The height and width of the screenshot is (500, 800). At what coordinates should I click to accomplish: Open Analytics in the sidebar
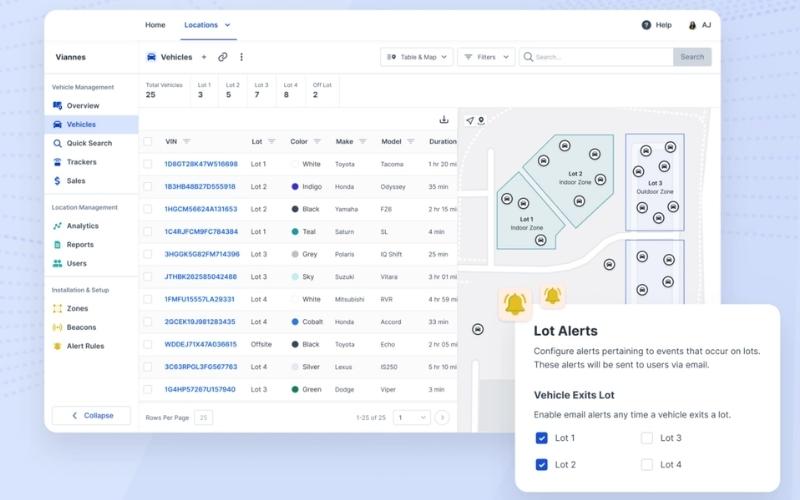pos(91,226)
